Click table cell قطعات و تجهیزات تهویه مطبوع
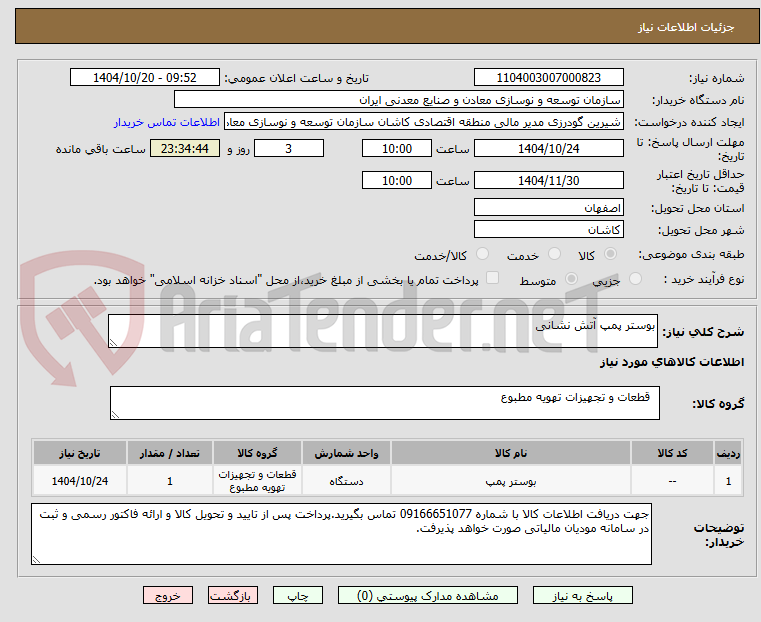 click(257, 481)
